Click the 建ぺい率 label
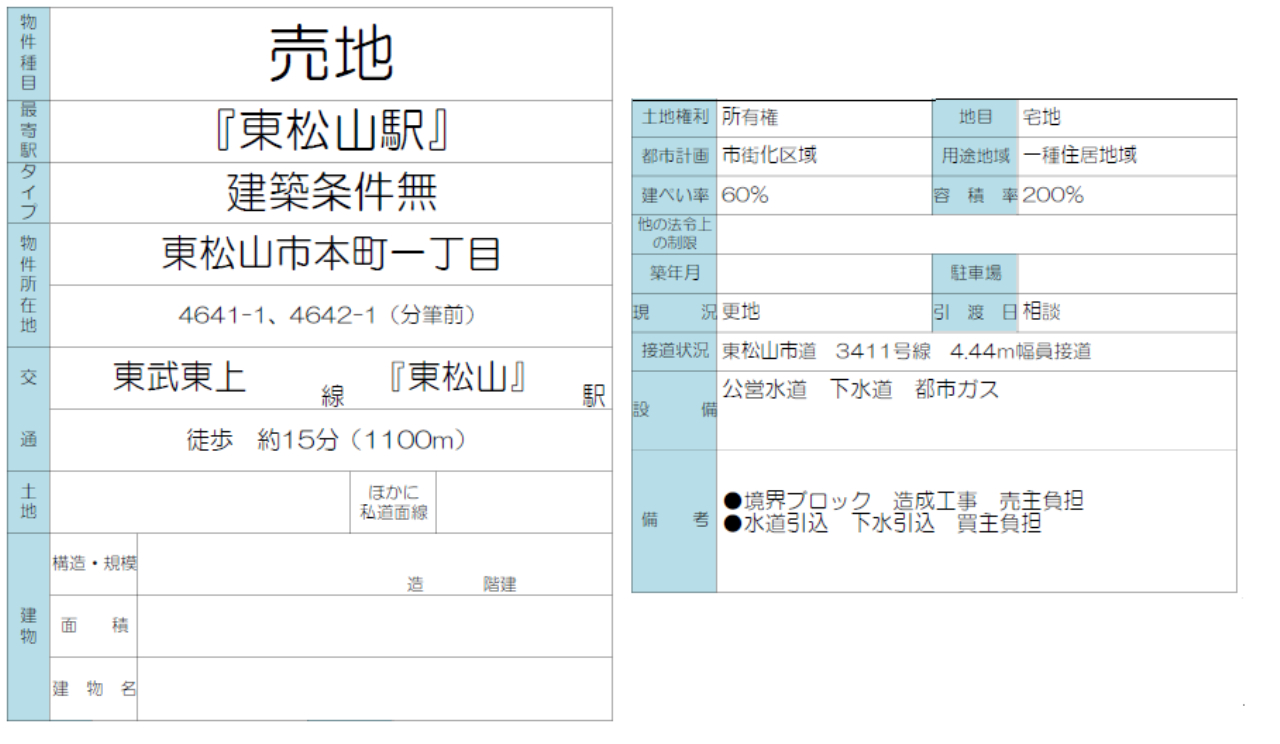This screenshot has height=744, width=1280. (674, 196)
